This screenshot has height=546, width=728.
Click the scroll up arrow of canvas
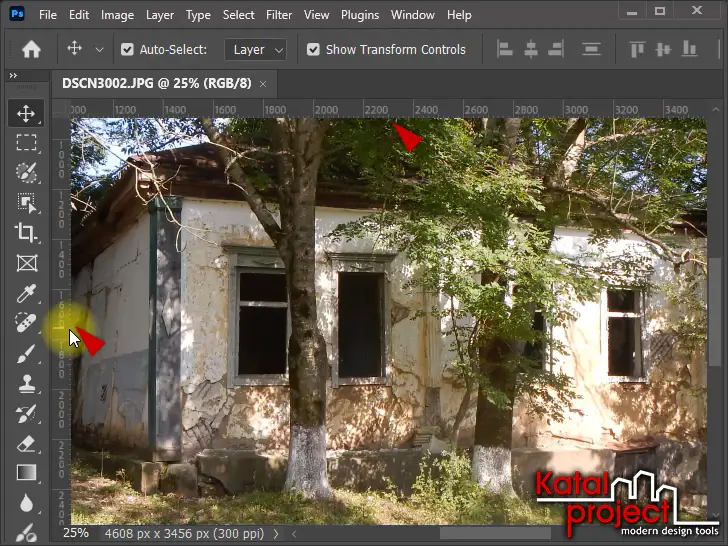click(715, 110)
